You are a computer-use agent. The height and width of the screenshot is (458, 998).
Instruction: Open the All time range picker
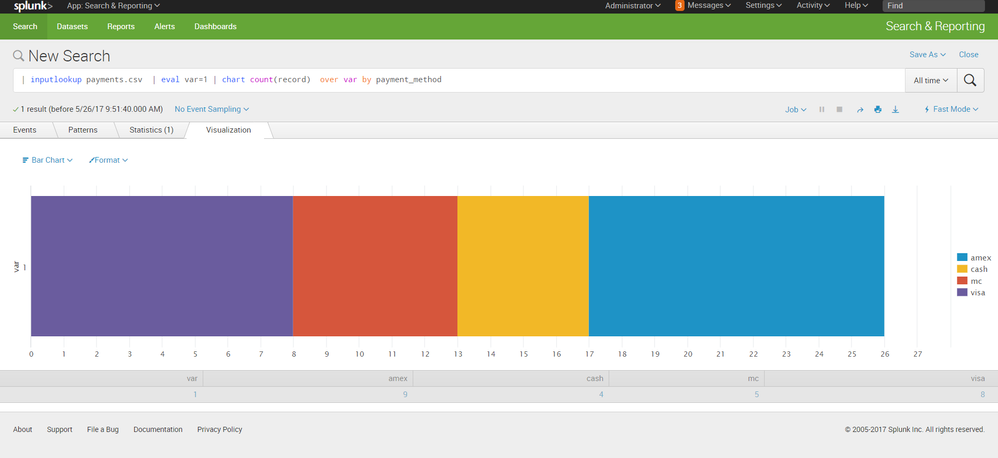(930, 80)
